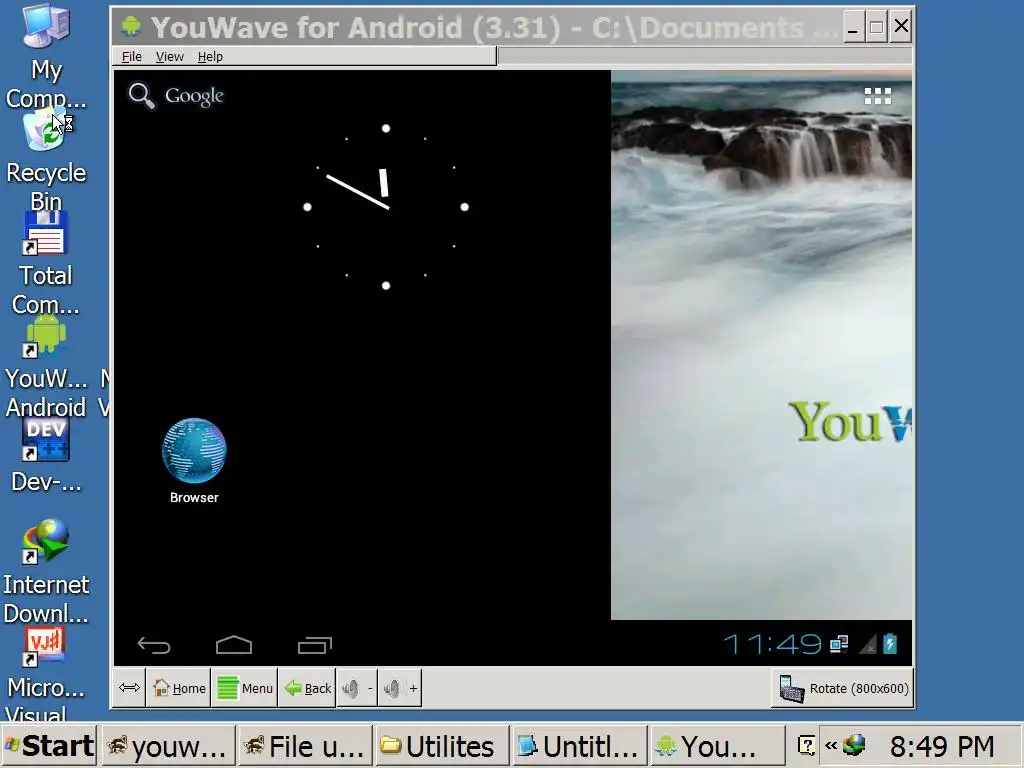
Task: Expand hidden tray icons chevron
Action: pos(831,745)
